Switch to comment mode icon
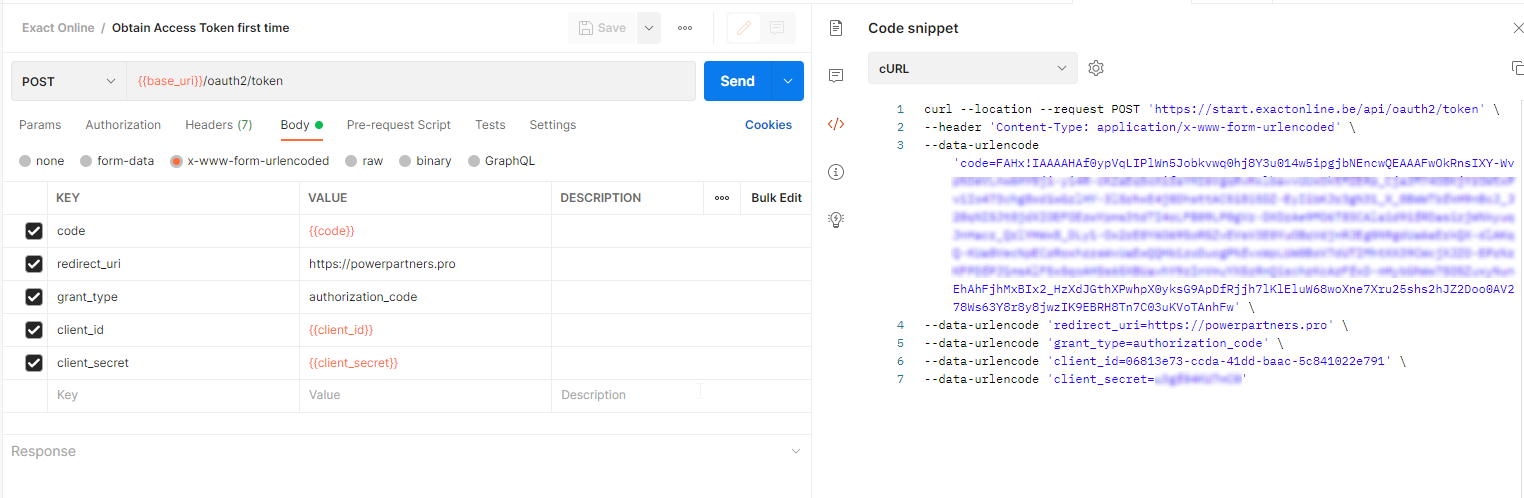1524x498 pixels. click(777, 28)
